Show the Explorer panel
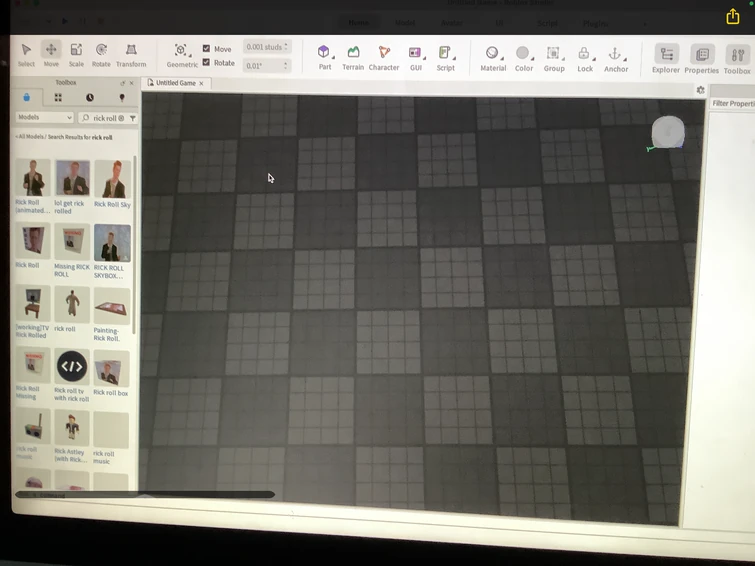Image resolution: width=755 pixels, height=566 pixels. pyautogui.click(x=666, y=59)
